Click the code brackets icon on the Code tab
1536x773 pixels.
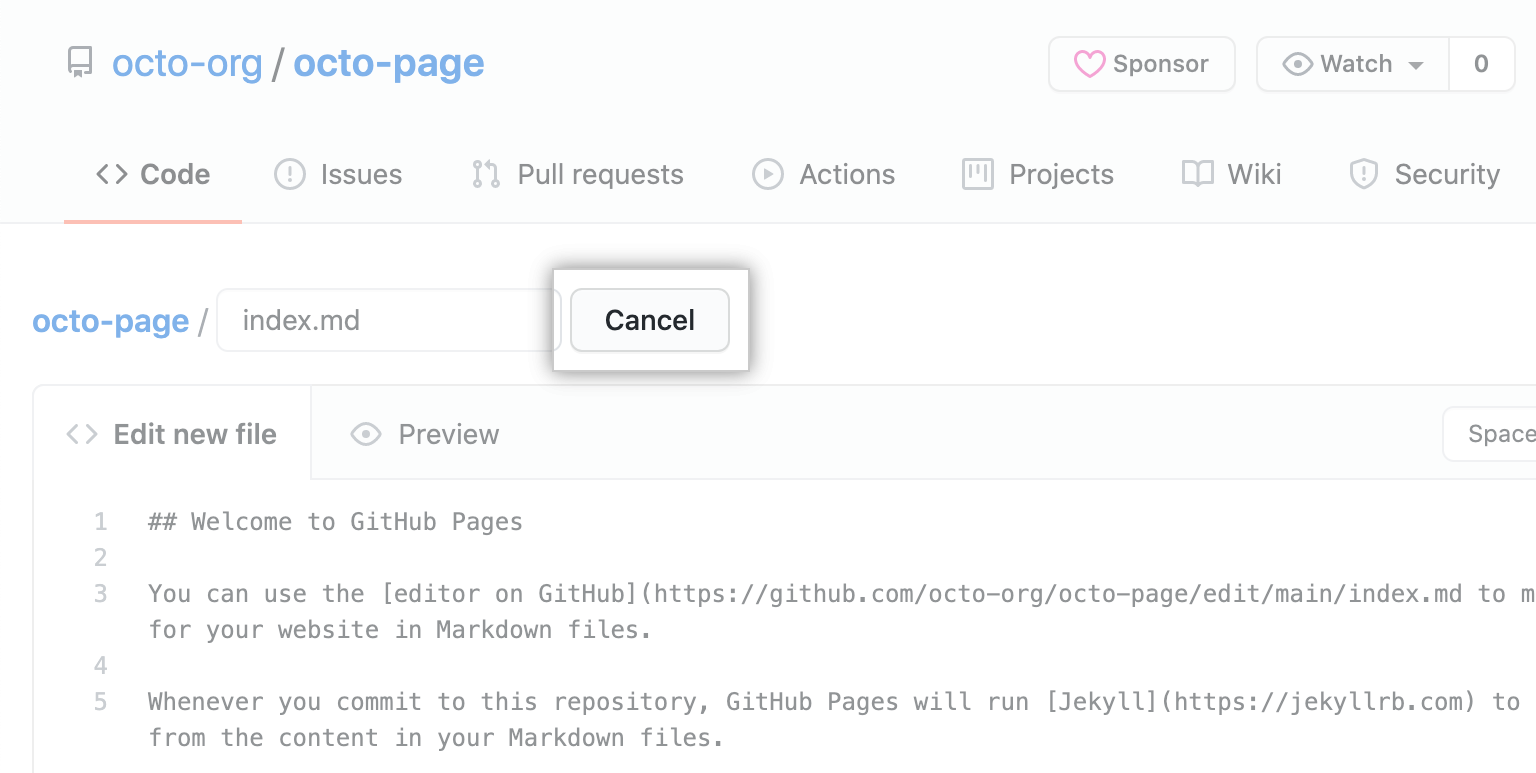[110, 173]
